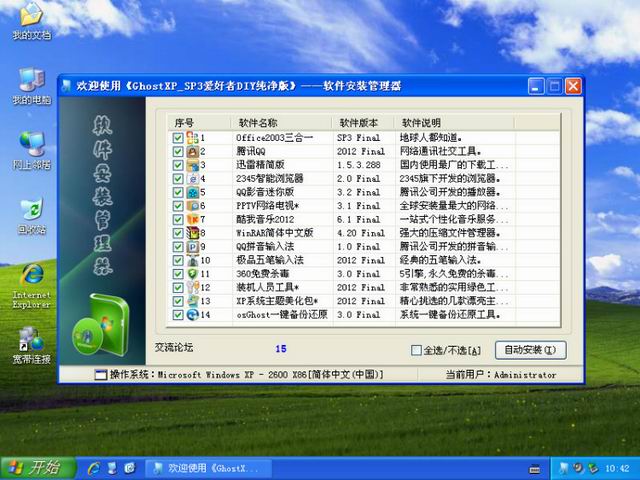
Task: Open 我的文档 desktop icon
Action: (31, 21)
